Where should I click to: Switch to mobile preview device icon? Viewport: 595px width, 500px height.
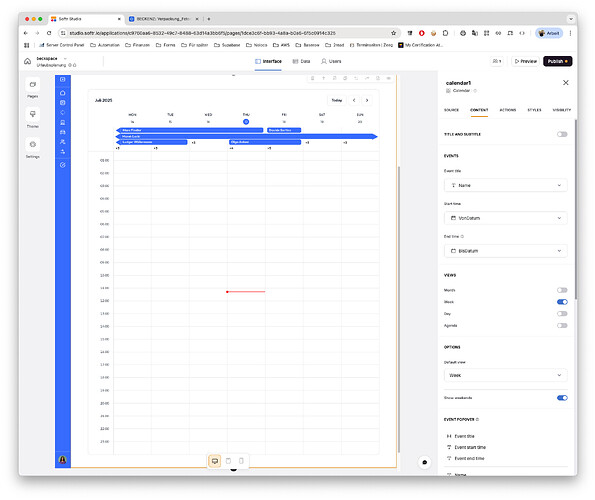coord(241,461)
